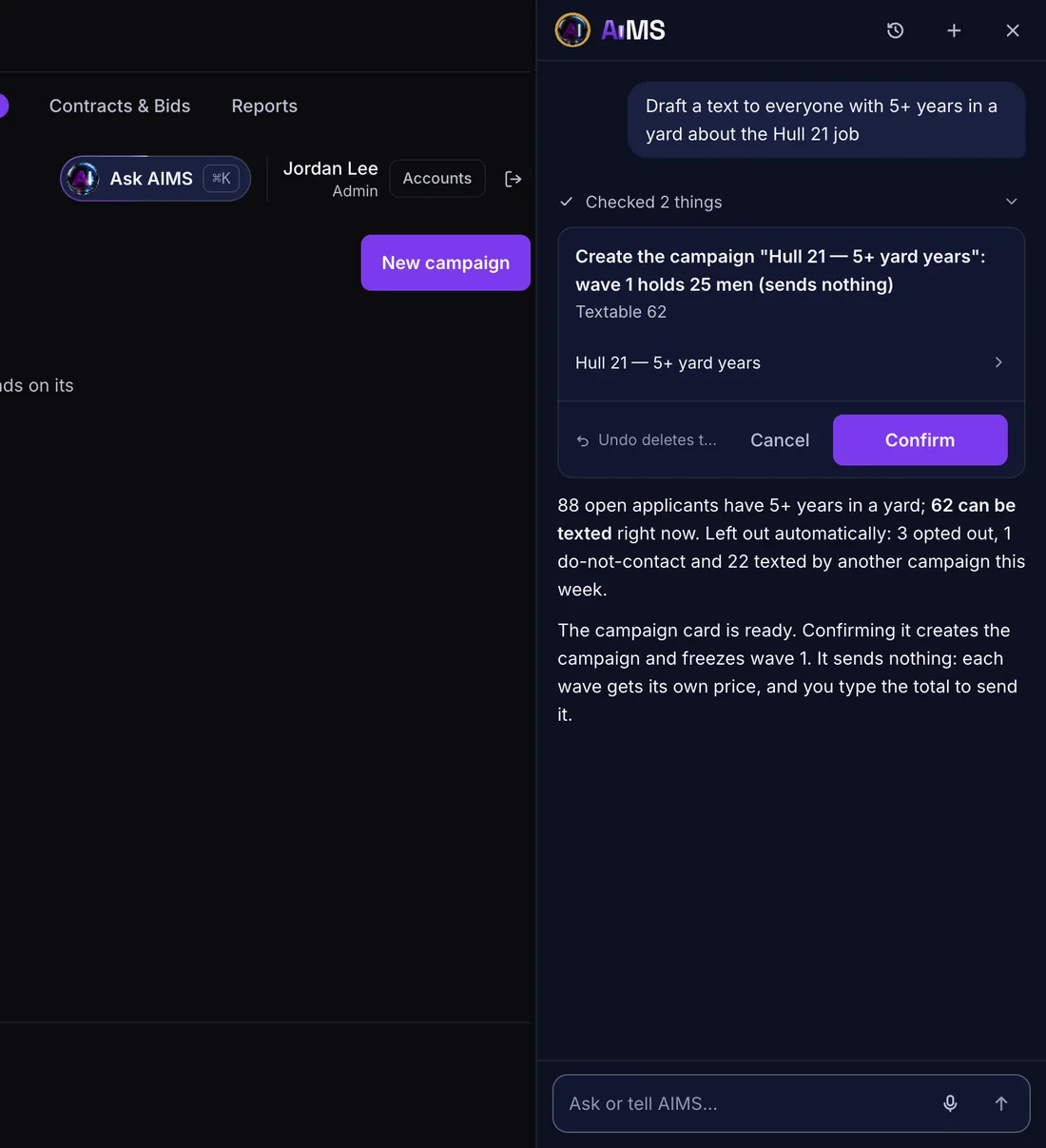Click the microphone voice input icon
This screenshot has width=1046, height=1148.
pyautogui.click(x=950, y=1103)
